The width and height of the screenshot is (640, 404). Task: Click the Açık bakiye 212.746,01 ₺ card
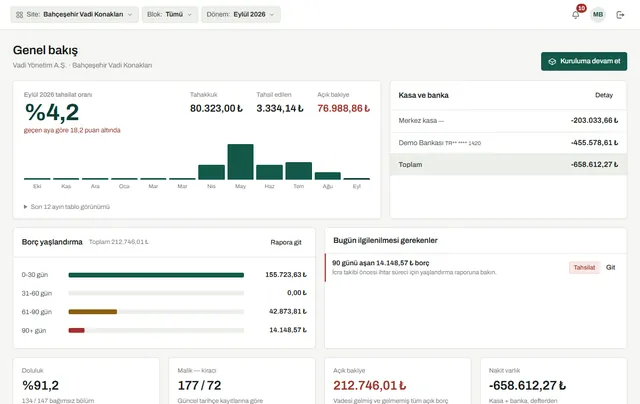(x=398, y=381)
